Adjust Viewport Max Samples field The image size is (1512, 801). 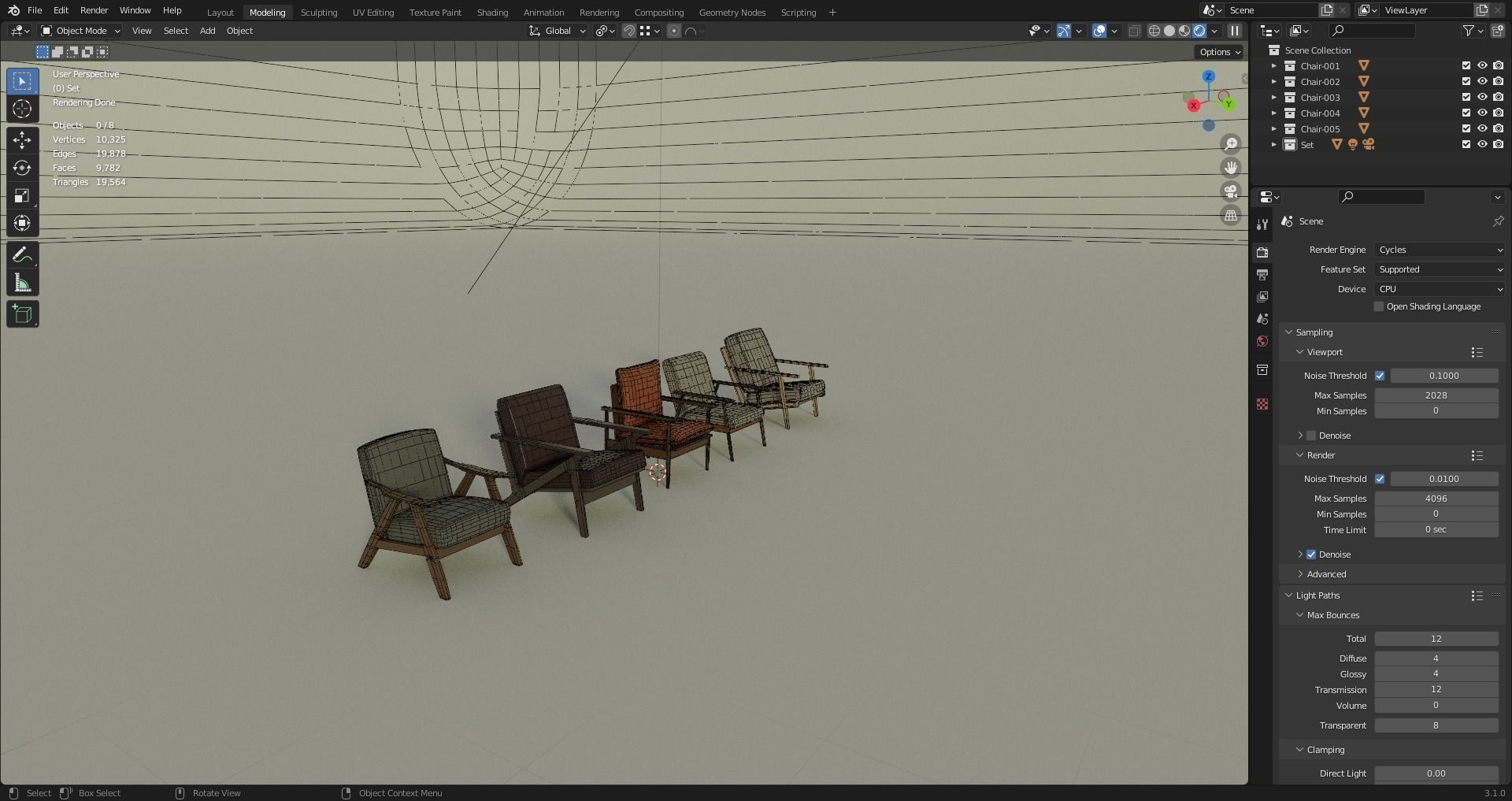click(1436, 395)
